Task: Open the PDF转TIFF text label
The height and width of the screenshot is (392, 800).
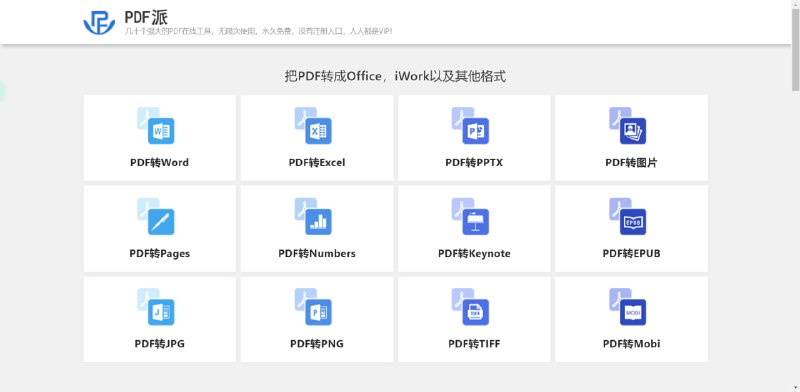Action: coord(474,344)
